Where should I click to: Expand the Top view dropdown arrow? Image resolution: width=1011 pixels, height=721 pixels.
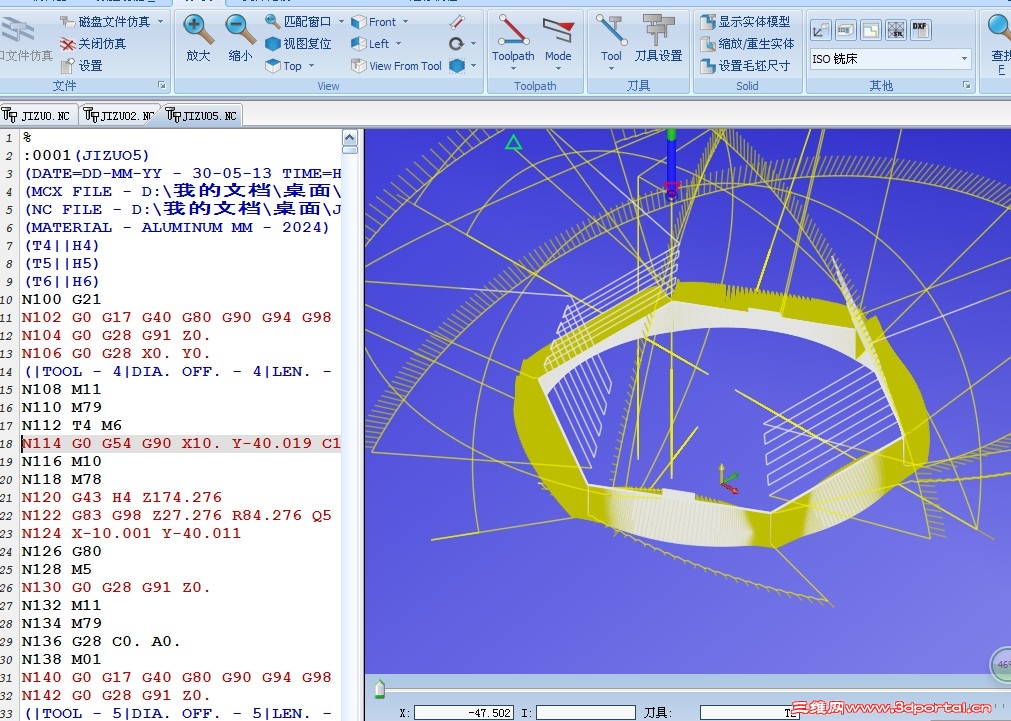311,66
